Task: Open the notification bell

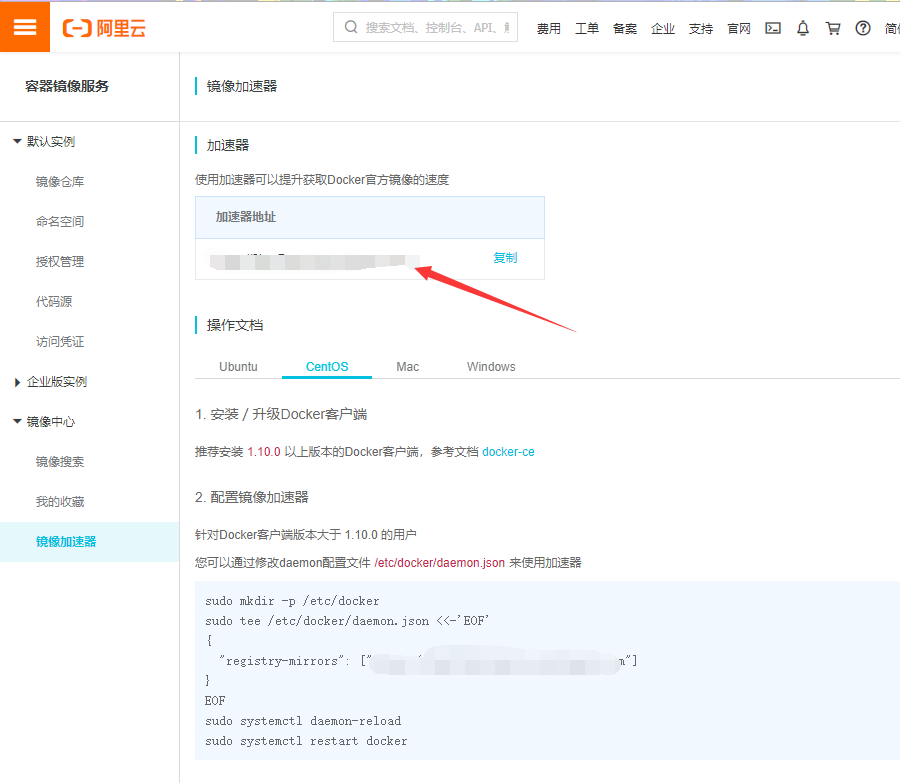Action: tap(803, 28)
